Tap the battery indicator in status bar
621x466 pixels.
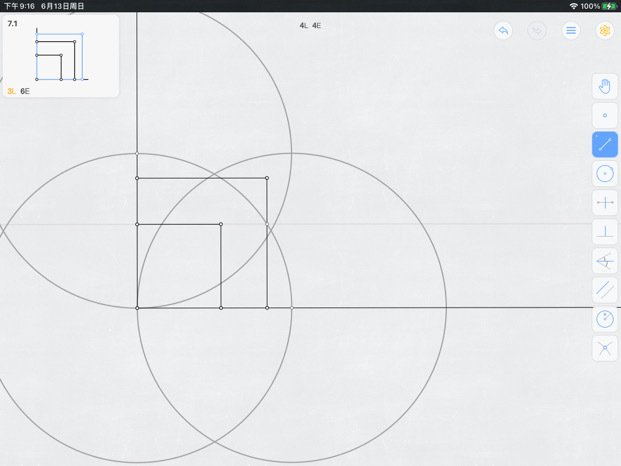point(609,6)
